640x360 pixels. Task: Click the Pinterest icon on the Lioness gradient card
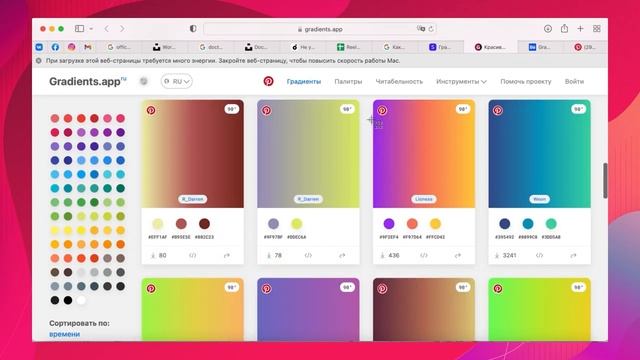tap(382, 110)
